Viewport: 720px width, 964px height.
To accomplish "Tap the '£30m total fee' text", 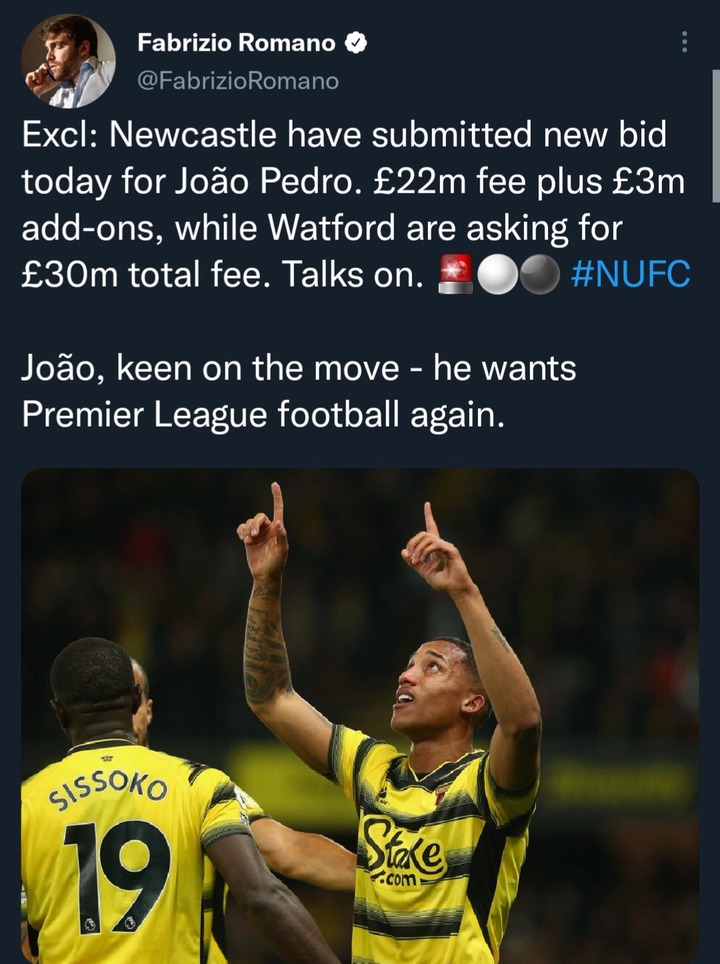I will click(146, 275).
